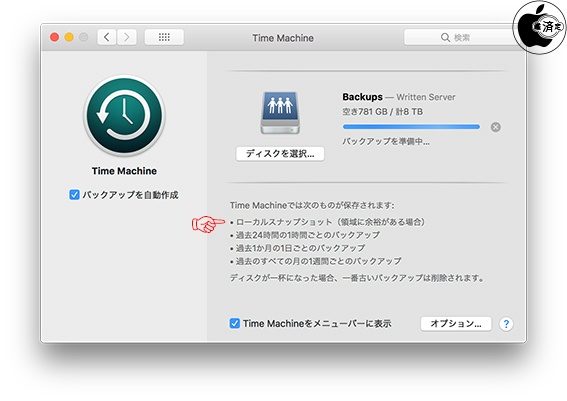The height and width of the screenshot is (401, 567).
Task: Click the Written Server text
Action: (x=426, y=97)
